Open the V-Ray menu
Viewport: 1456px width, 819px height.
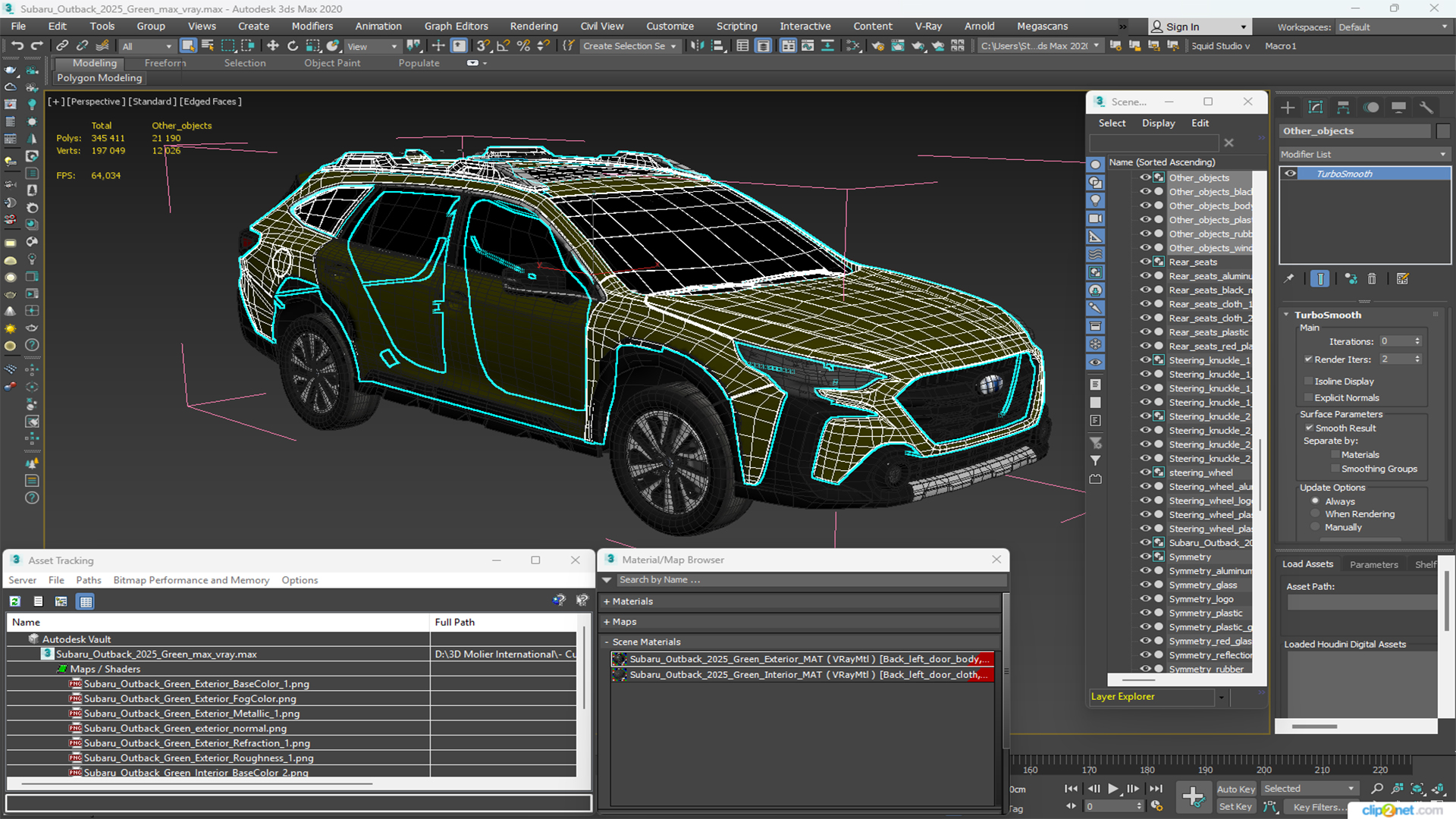927,26
